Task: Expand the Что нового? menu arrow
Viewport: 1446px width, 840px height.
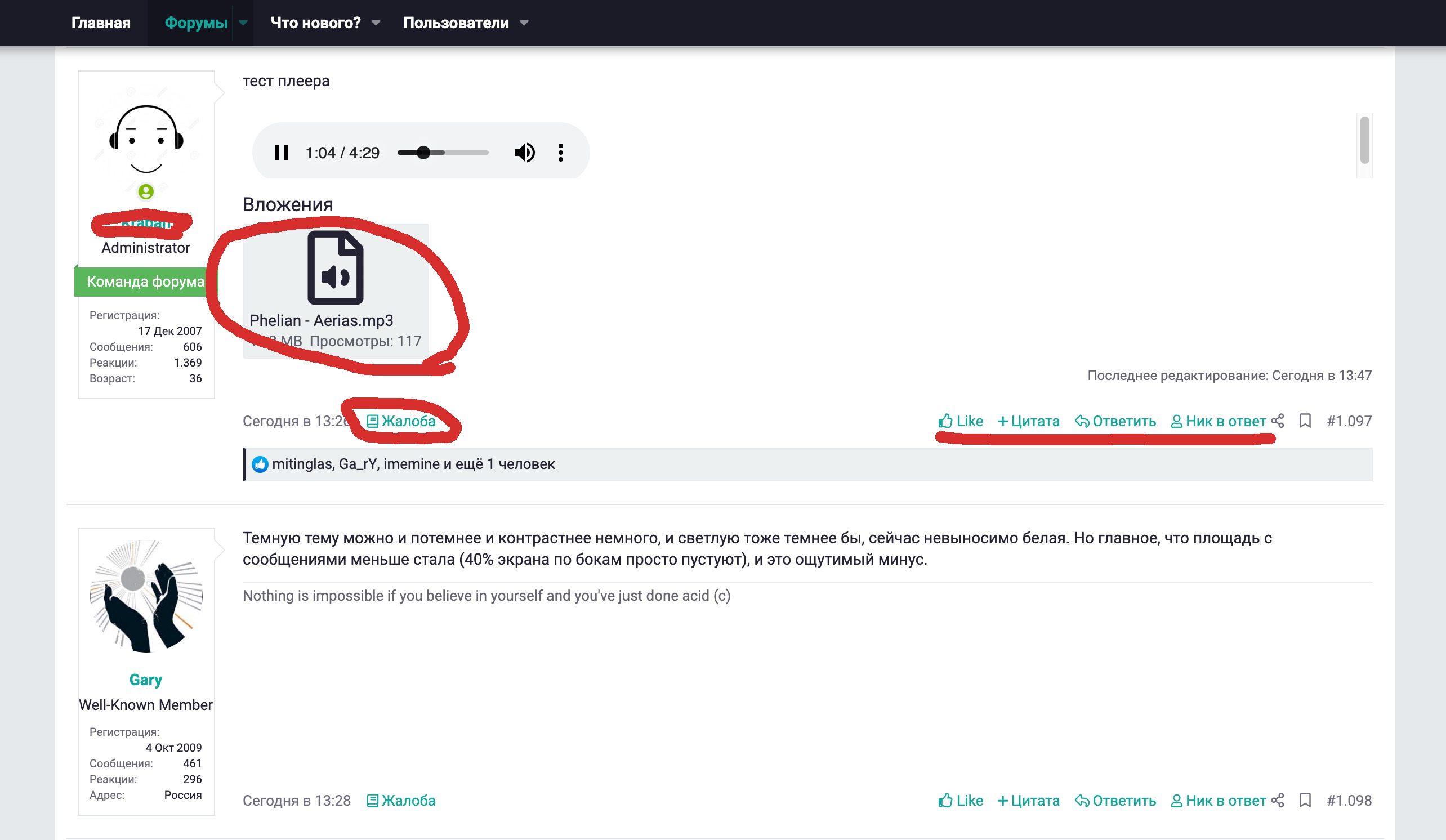Action: pos(376,23)
